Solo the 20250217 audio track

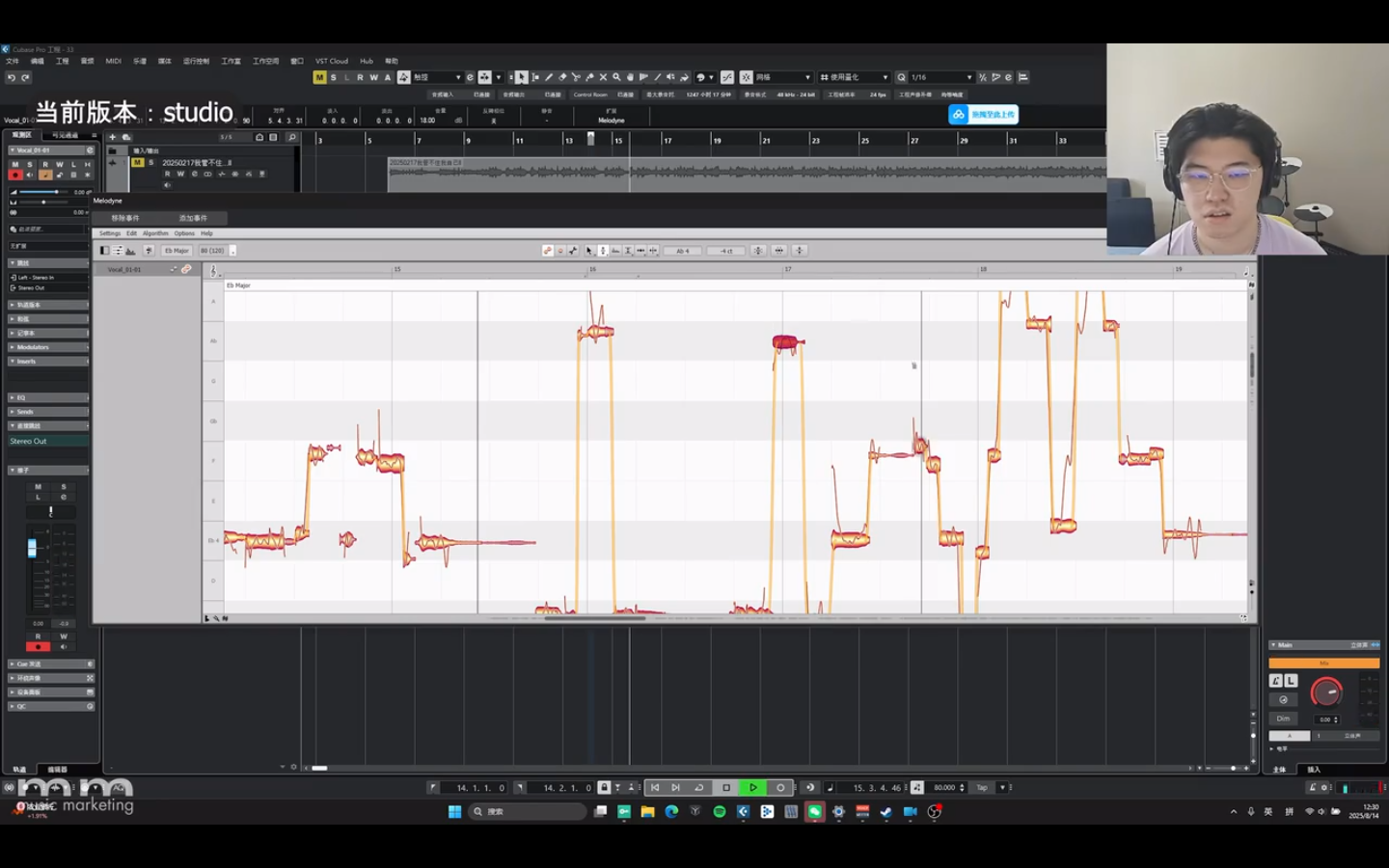pyautogui.click(x=150, y=162)
